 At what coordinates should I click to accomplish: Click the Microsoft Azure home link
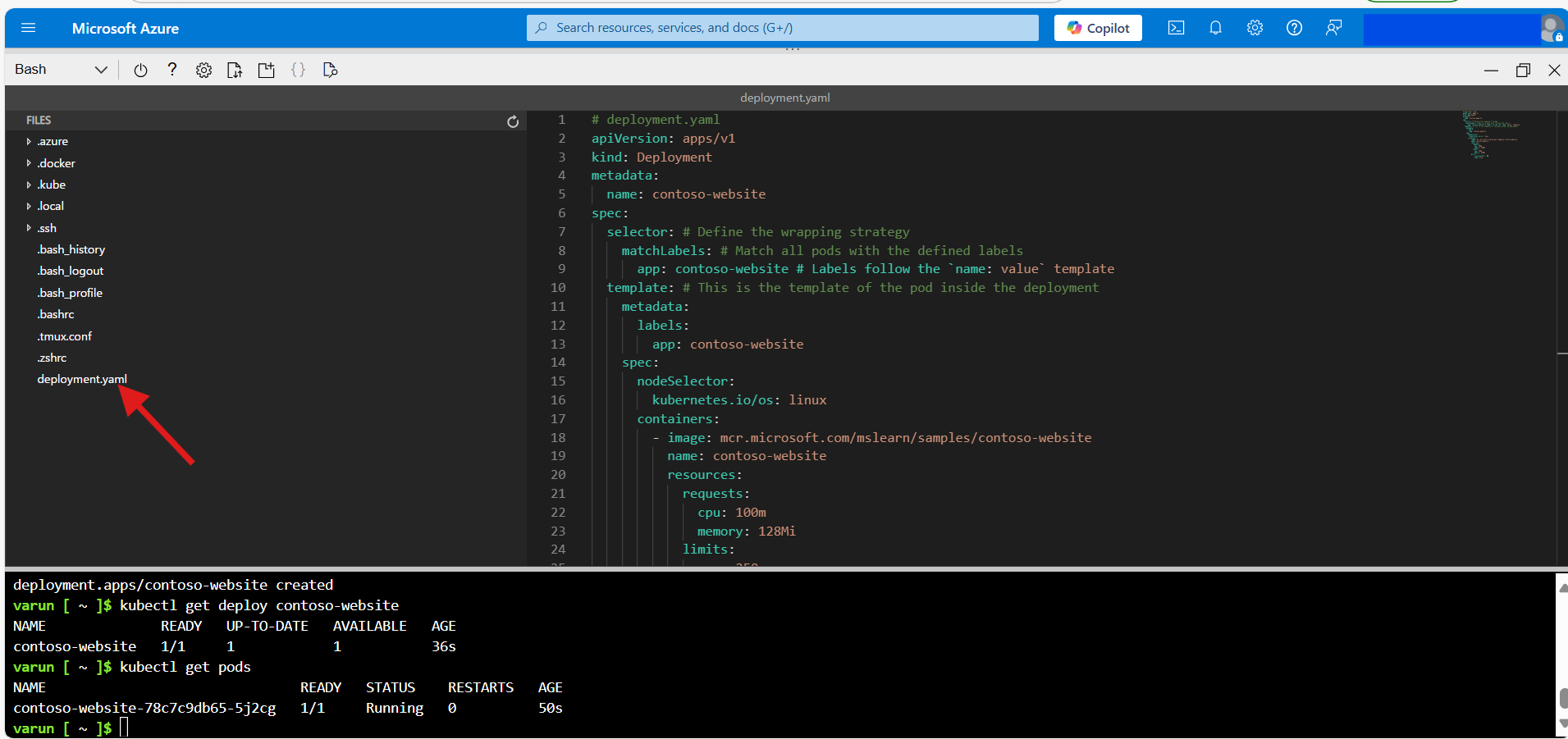[126, 28]
